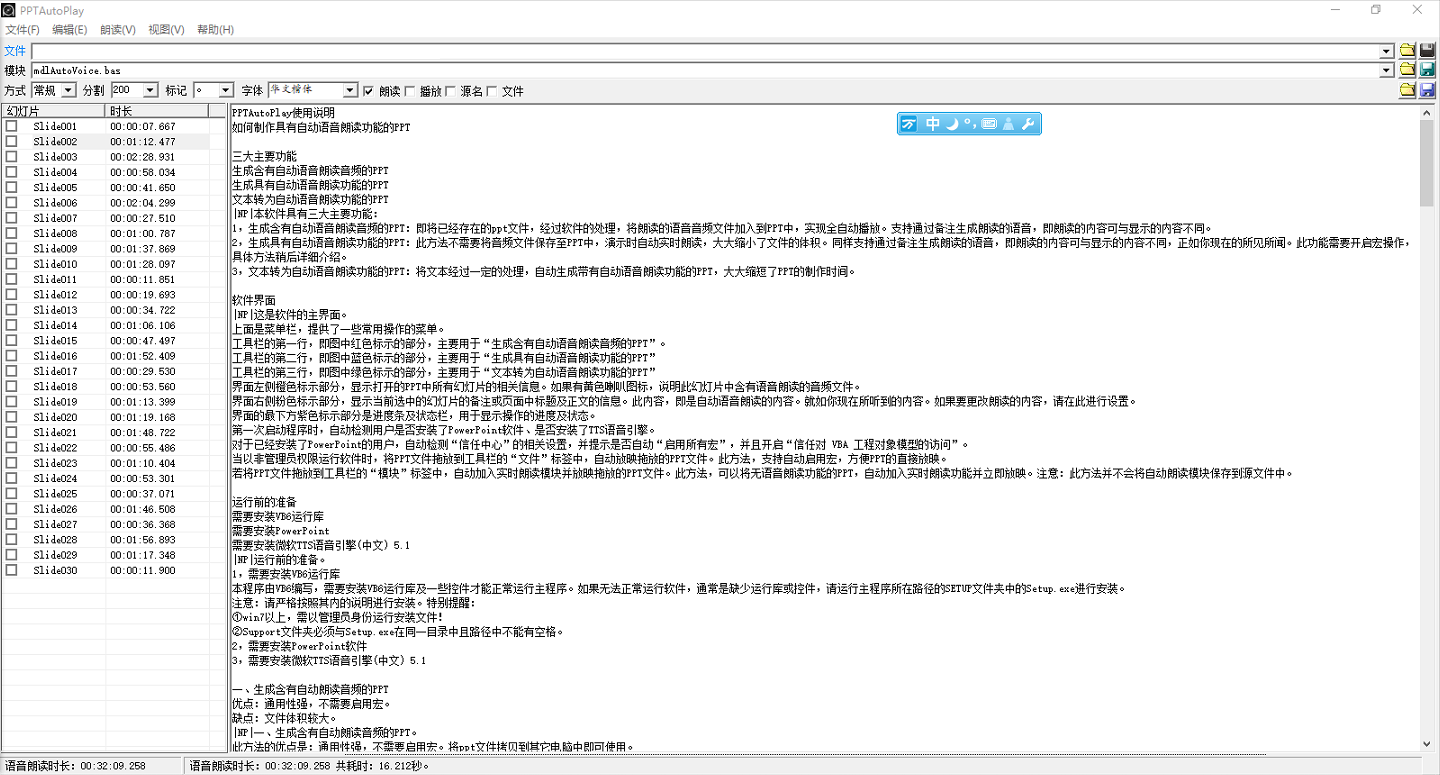Viewport: 1440px width, 775px height.
Task: Select the Slide018 row name
Action: (x=55, y=387)
